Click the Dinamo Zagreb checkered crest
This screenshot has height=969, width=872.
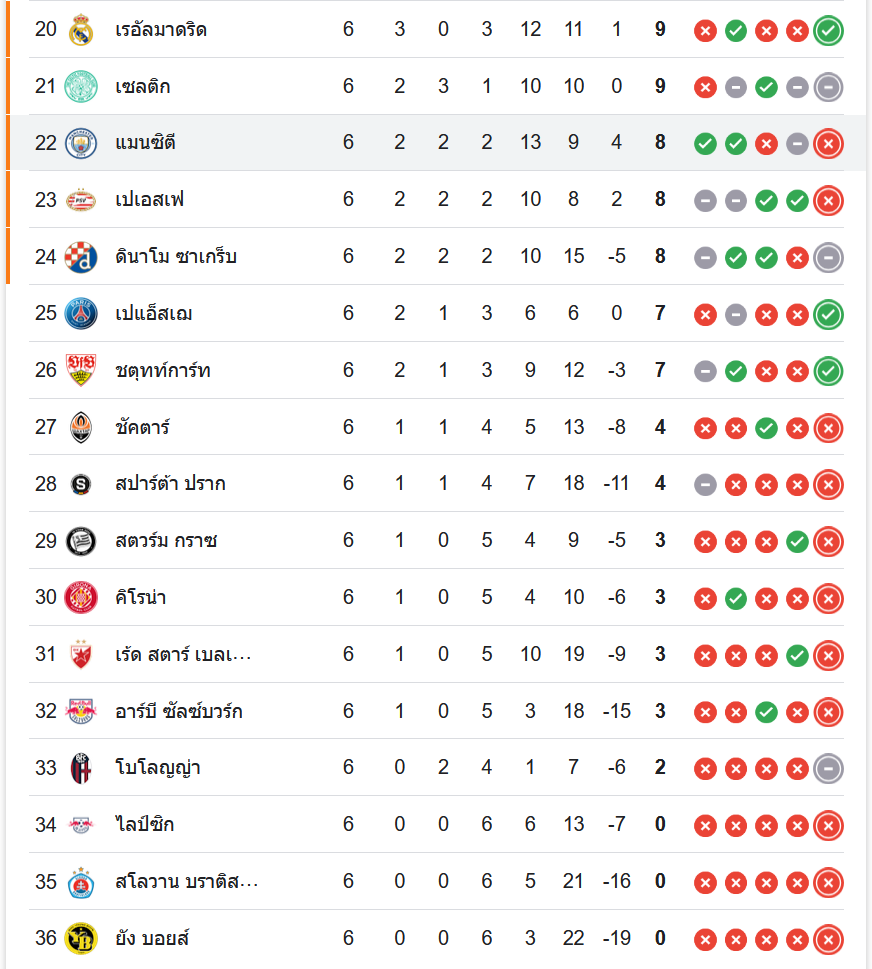80,257
